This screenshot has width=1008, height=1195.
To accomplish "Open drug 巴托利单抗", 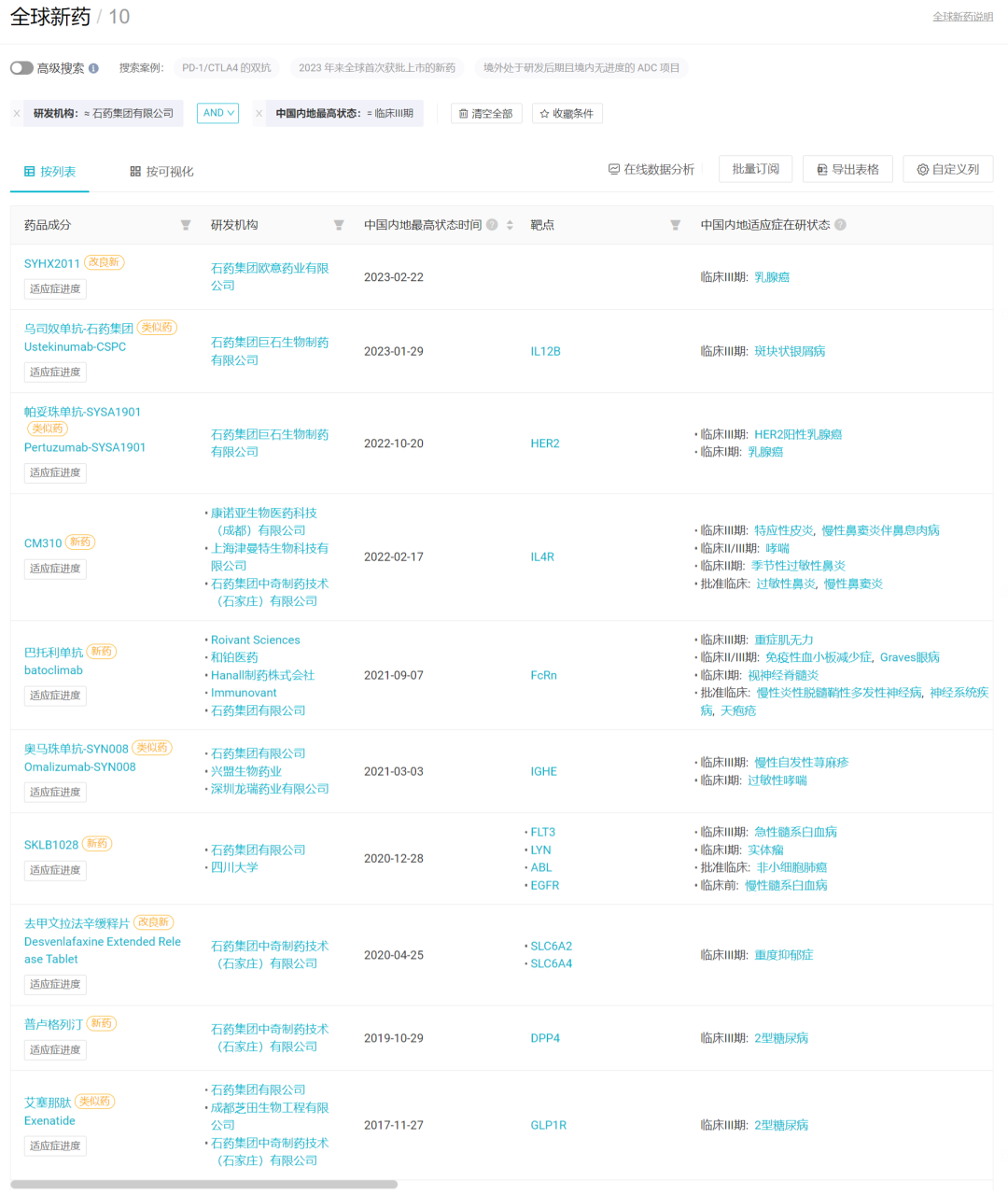I will (53, 653).
